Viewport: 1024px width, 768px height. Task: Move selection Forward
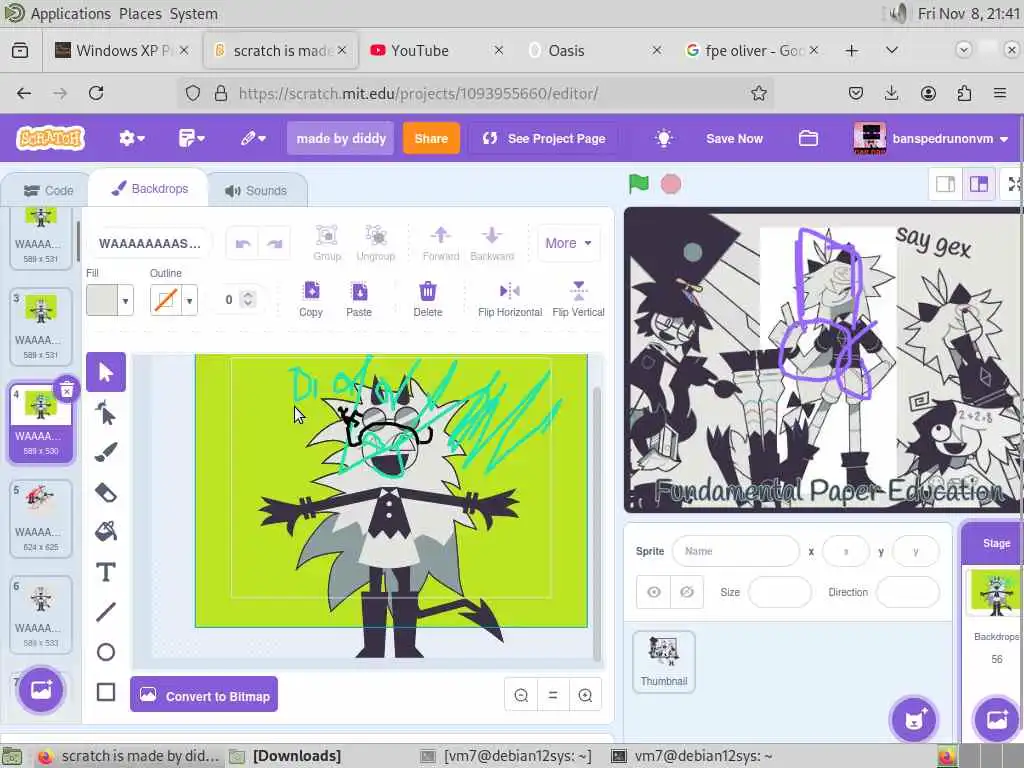[x=441, y=243]
